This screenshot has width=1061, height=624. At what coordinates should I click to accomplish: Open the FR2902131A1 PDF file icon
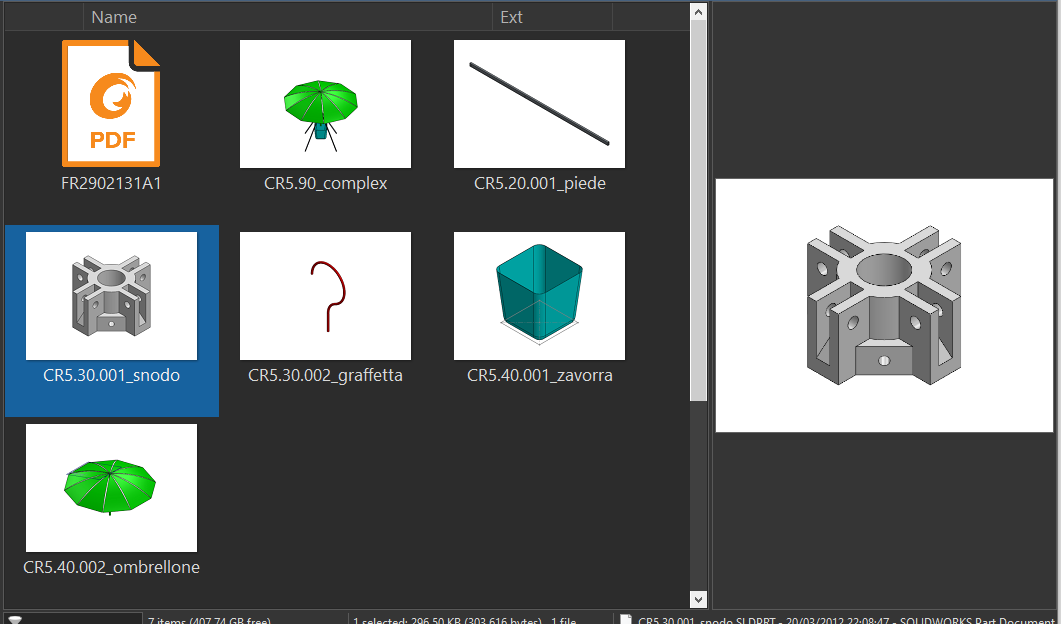(111, 103)
